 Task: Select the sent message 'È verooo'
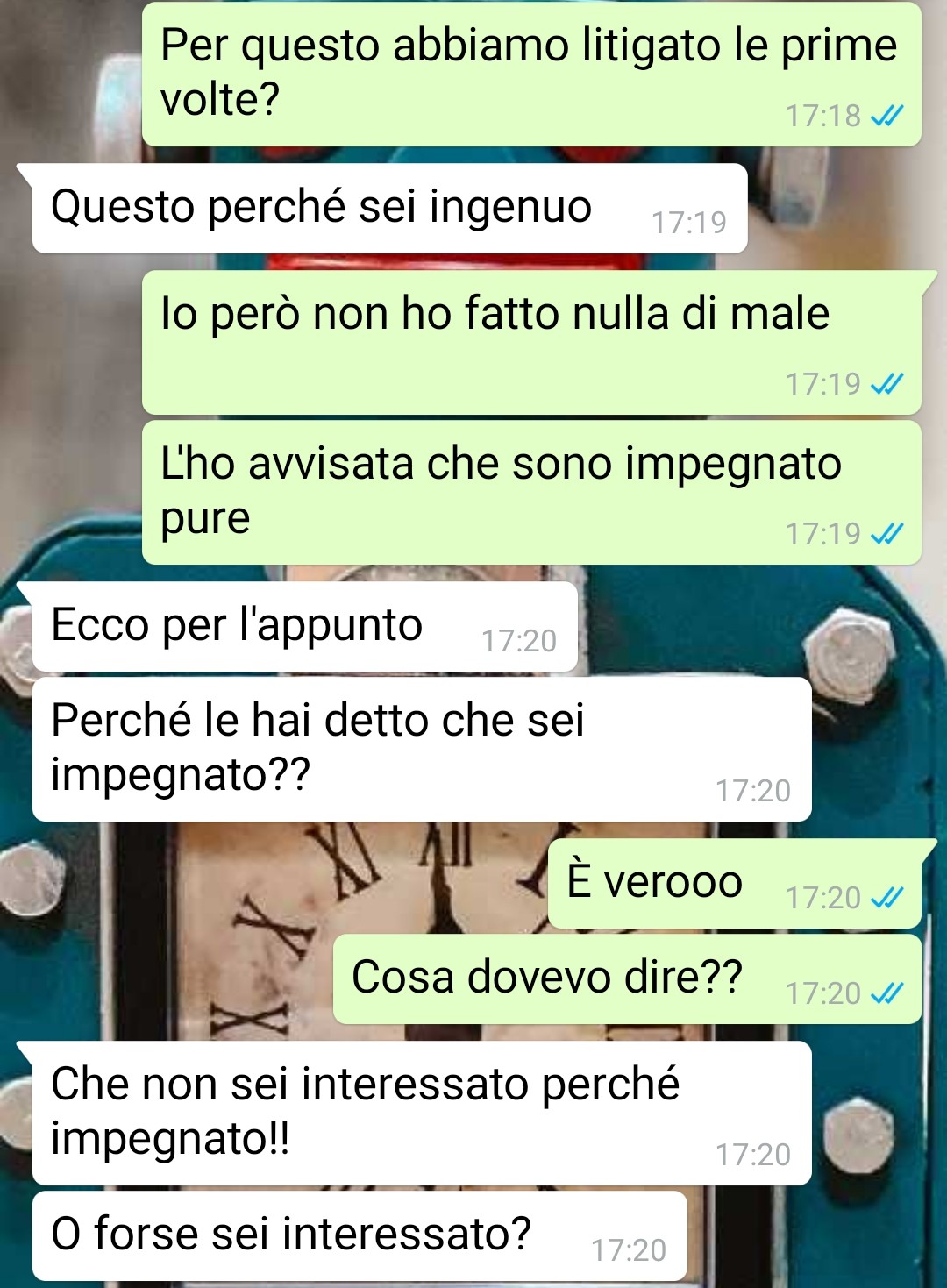click(x=734, y=884)
